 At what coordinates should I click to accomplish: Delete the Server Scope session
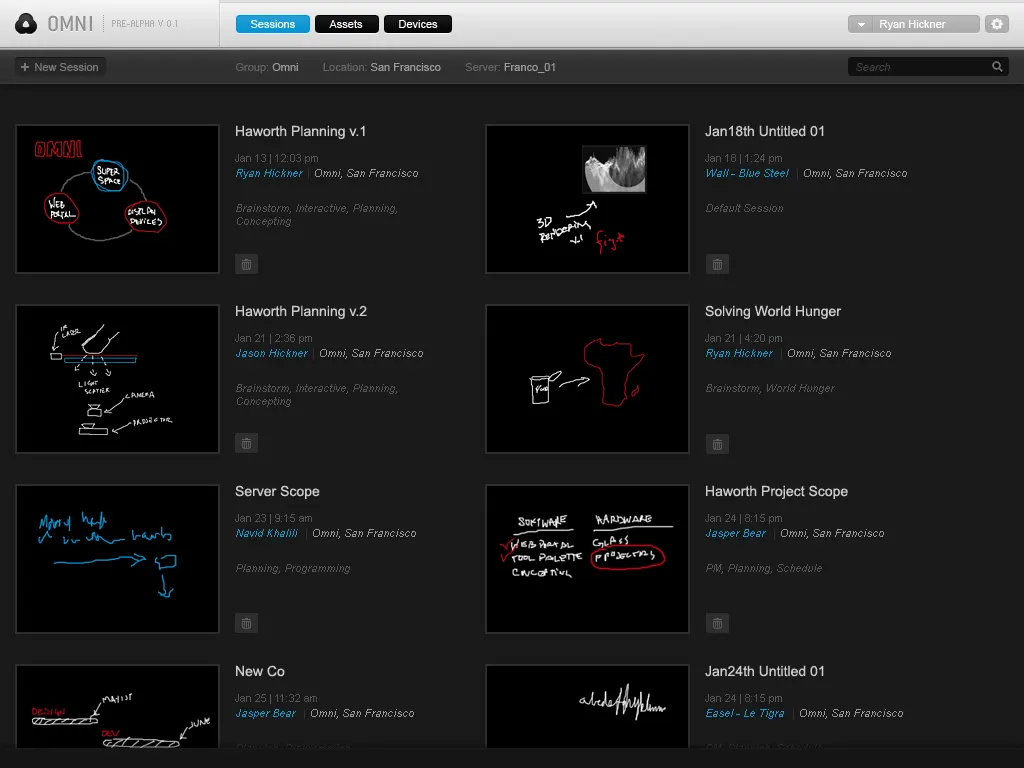pyautogui.click(x=246, y=624)
